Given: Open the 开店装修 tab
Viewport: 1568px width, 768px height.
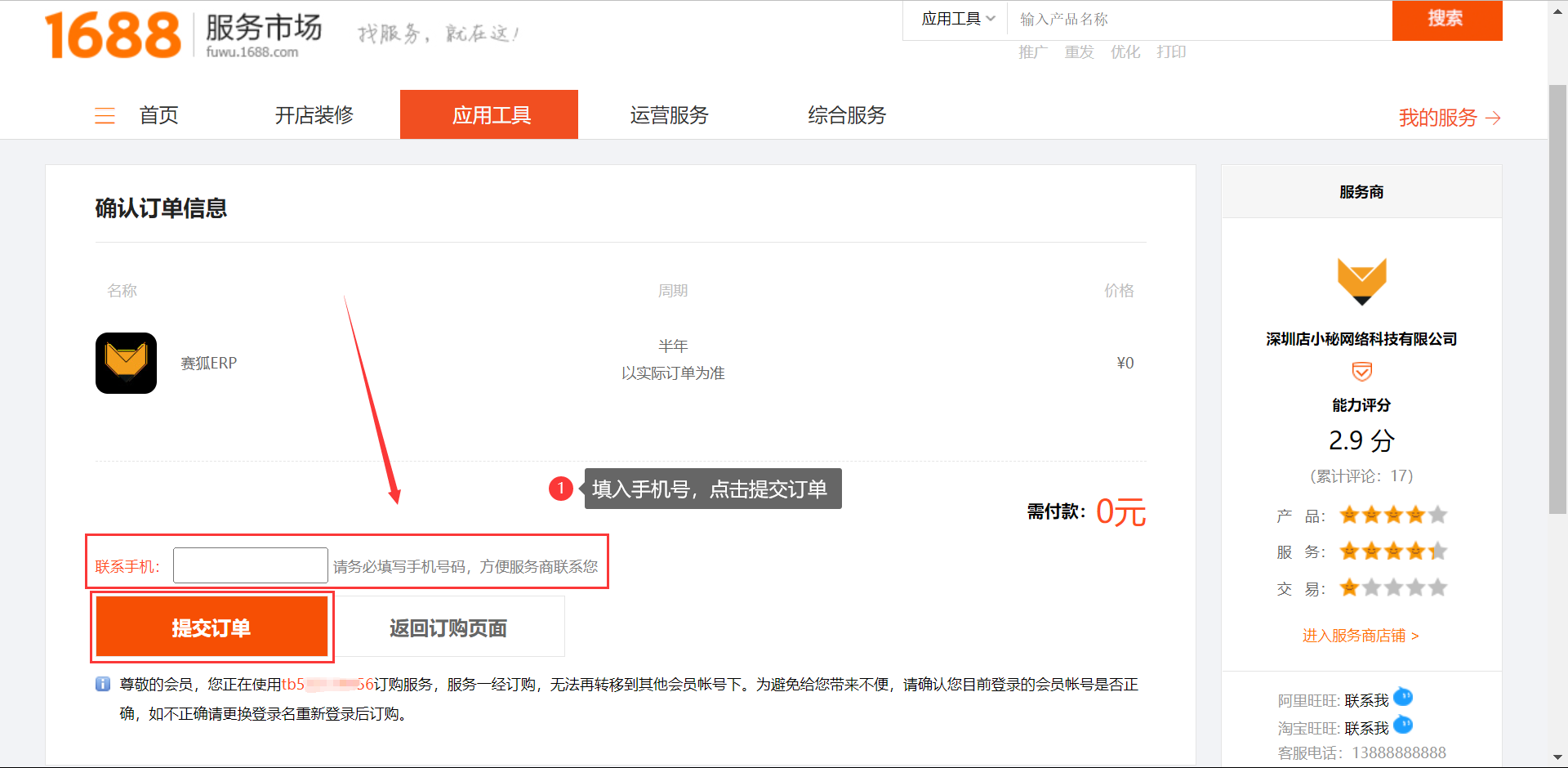Looking at the screenshot, I should coord(314,115).
